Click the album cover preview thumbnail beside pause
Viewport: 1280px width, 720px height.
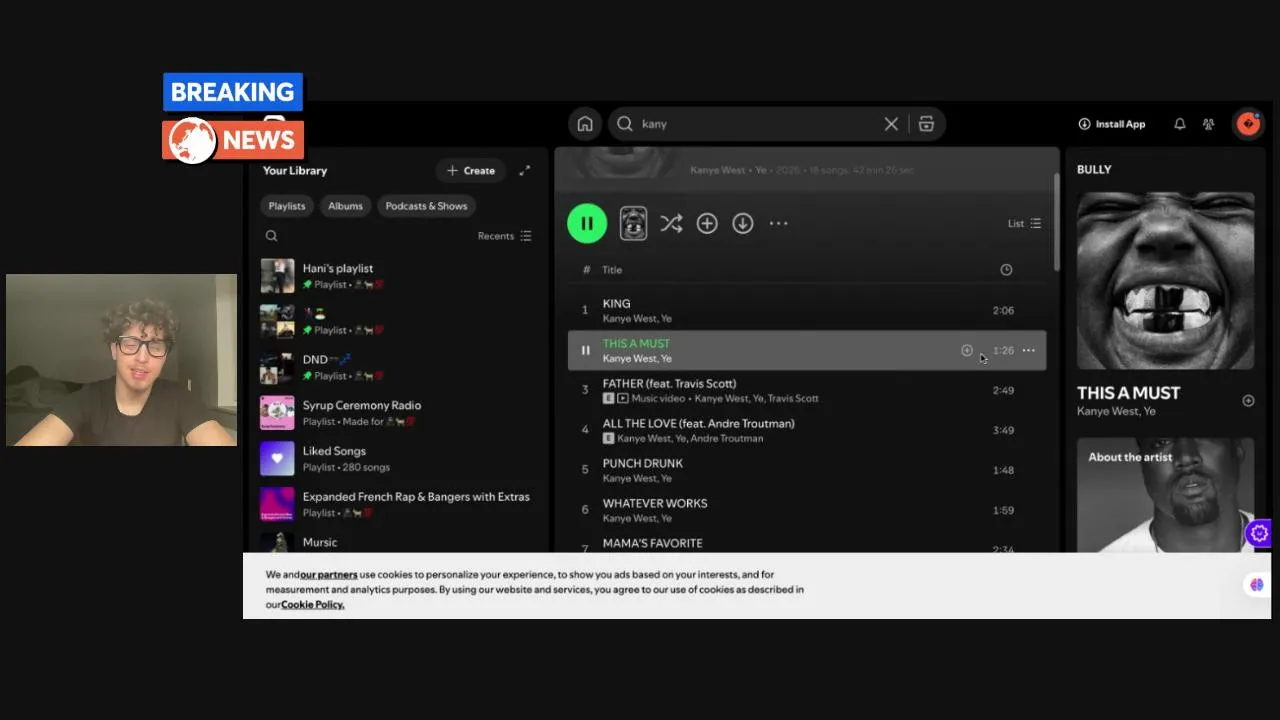[633, 224]
